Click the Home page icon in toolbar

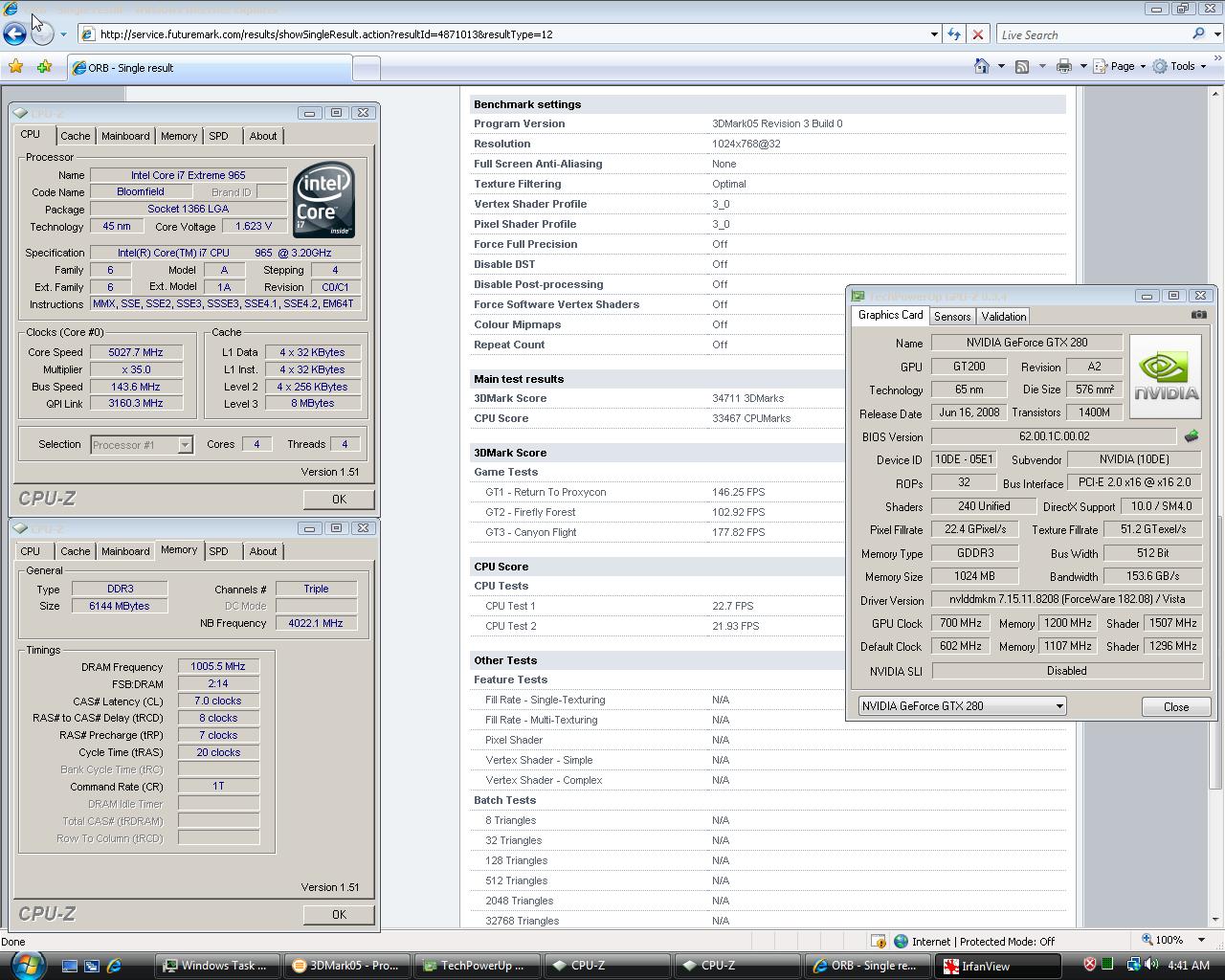point(982,66)
